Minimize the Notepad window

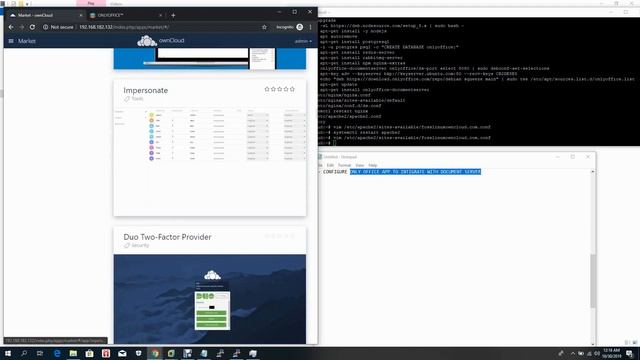click(558, 157)
